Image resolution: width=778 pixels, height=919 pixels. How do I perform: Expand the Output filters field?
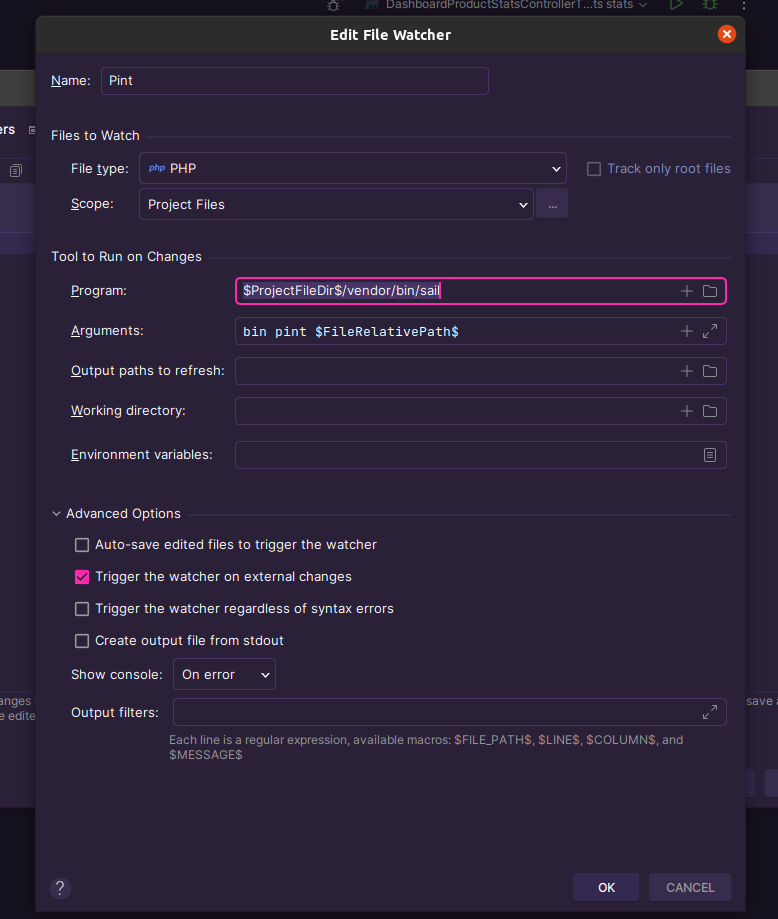pyautogui.click(x=710, y=713)
